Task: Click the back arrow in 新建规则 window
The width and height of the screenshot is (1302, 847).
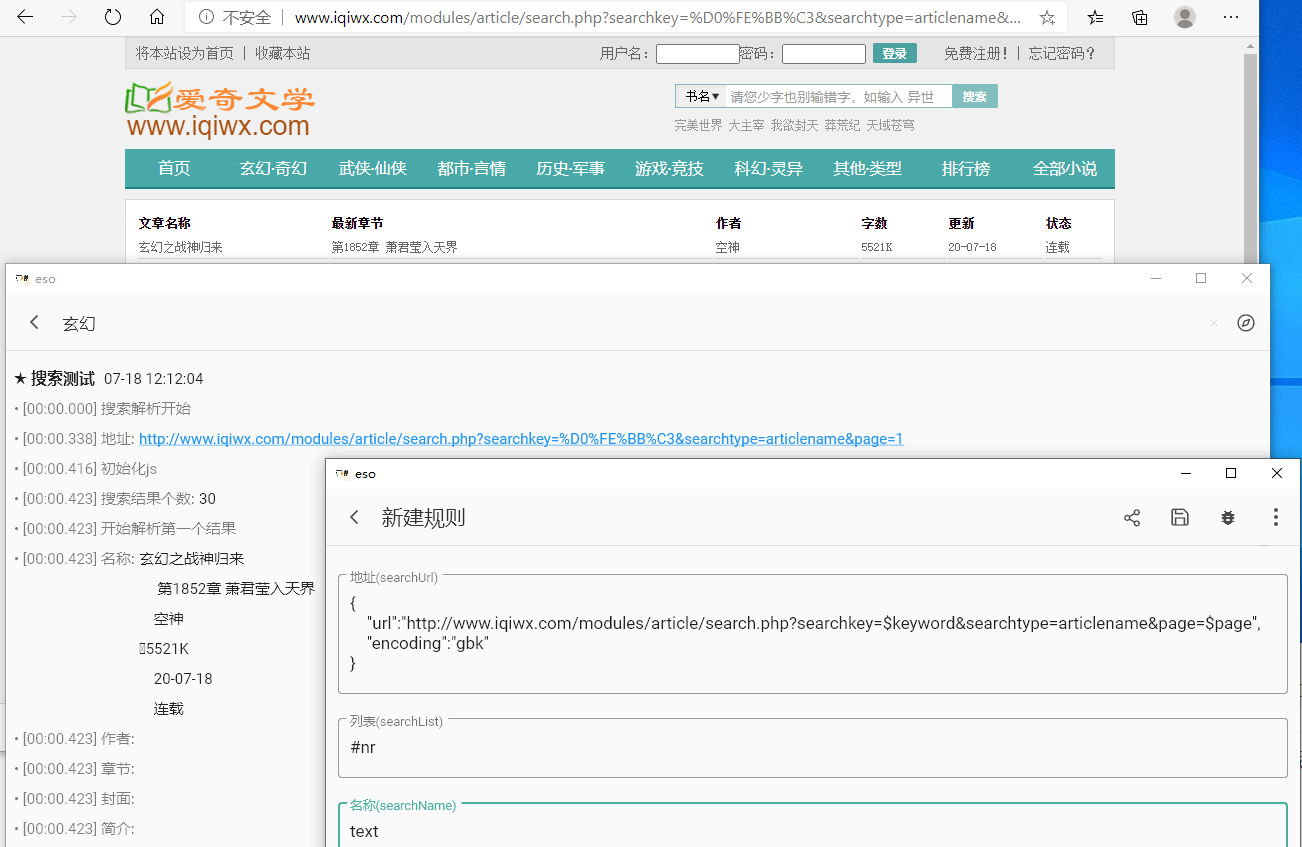Action: (355, 518)
